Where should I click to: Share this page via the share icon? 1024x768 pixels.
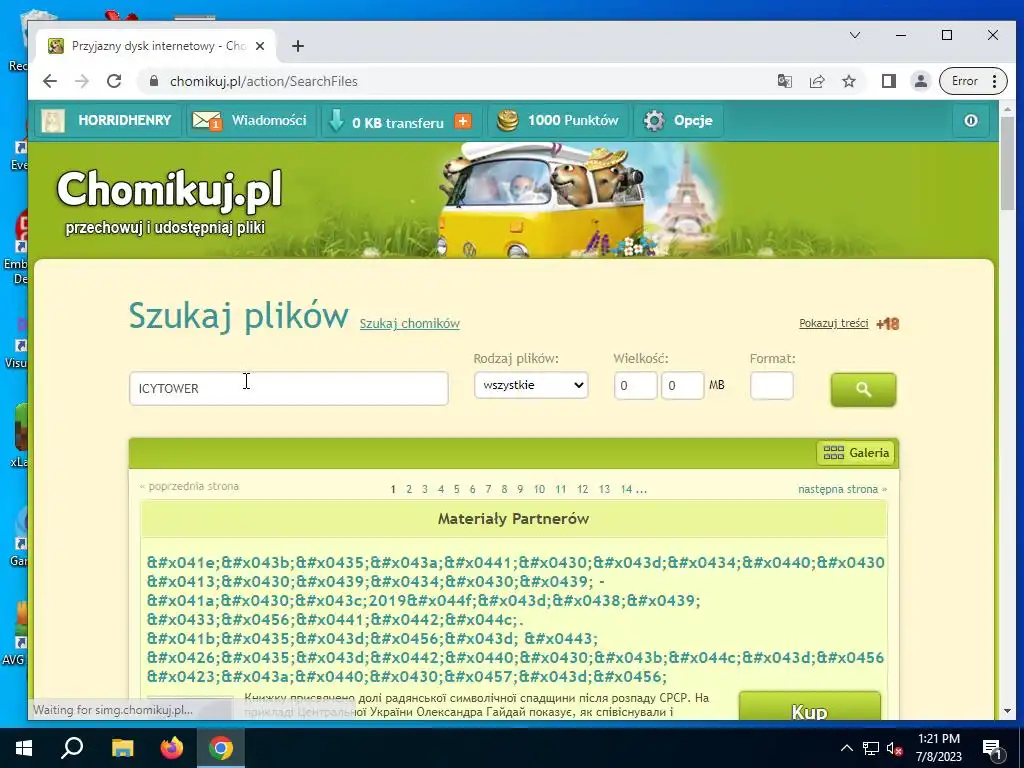(817, 81)
